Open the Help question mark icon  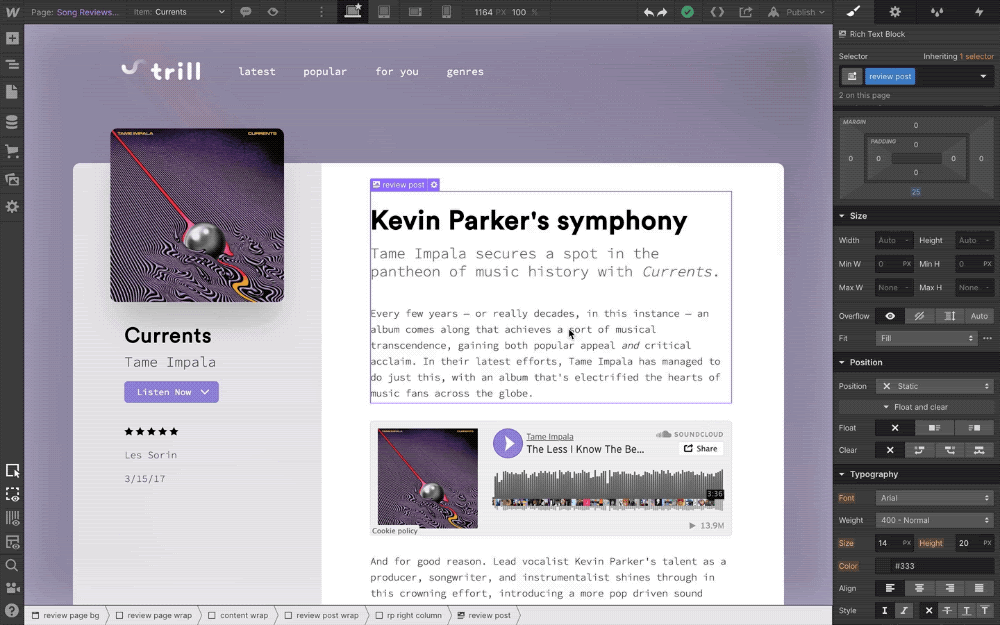pyautogui.click(x=12, y=610)
